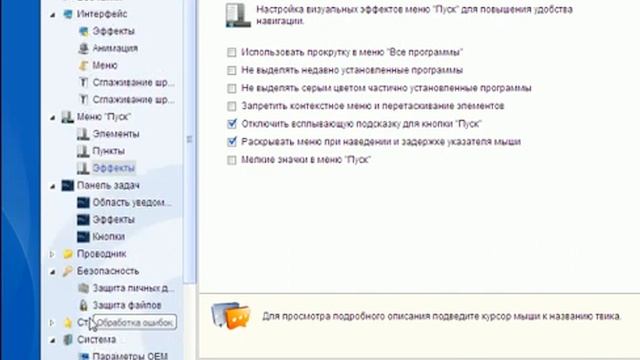Open Защита файлов padlock icon
This screenshot has width=640, height=360.
(83, 305)
